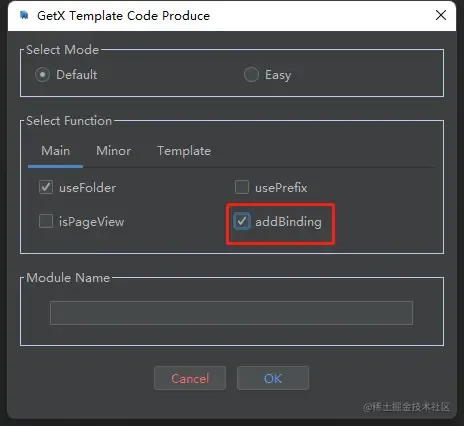Click the watermark text at bottom right
Image resolution: width=464 pixels, height=426 pixels.
pyautogui.click(x=406, y=407)
